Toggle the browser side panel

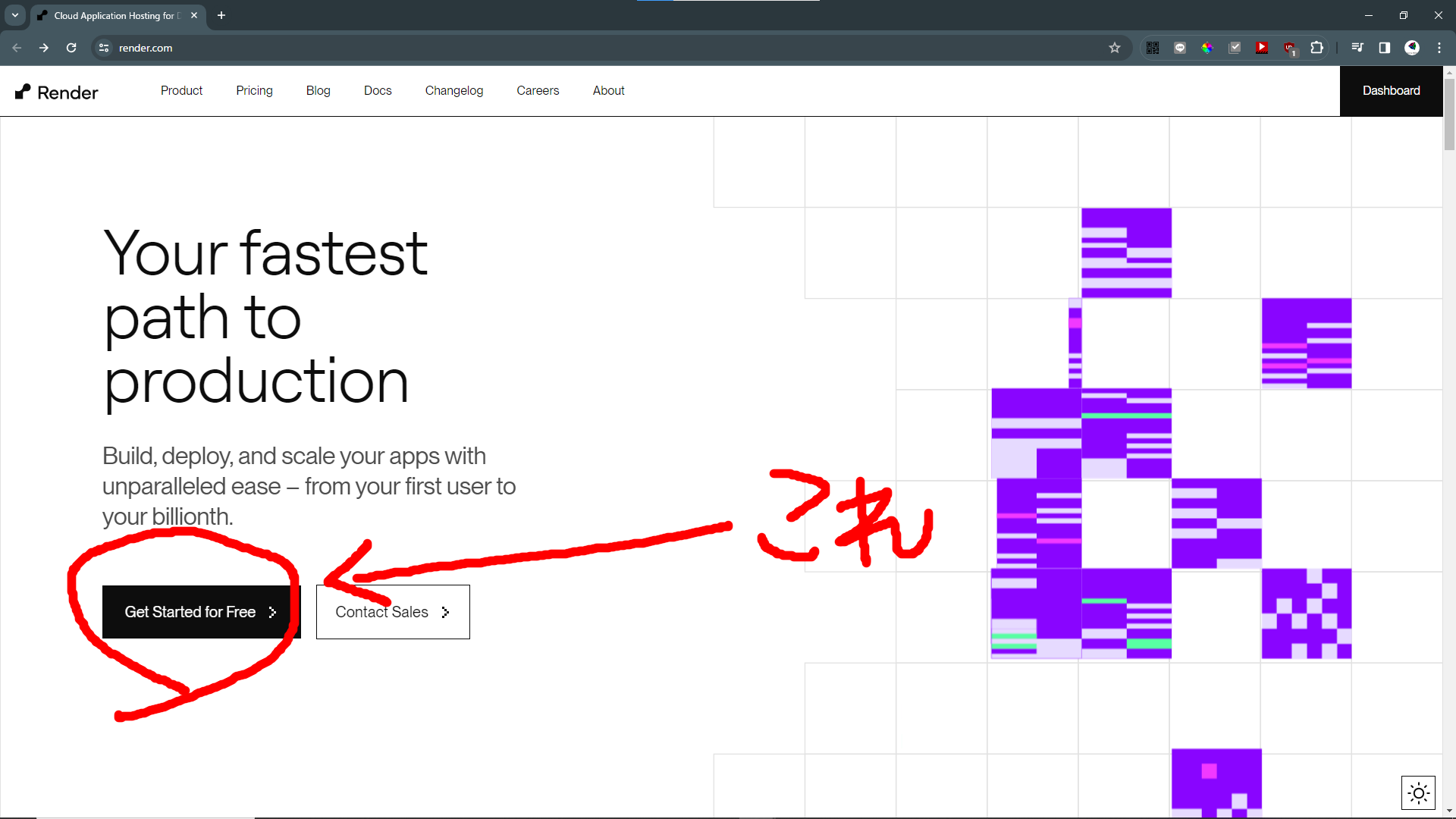(1384, 48)
